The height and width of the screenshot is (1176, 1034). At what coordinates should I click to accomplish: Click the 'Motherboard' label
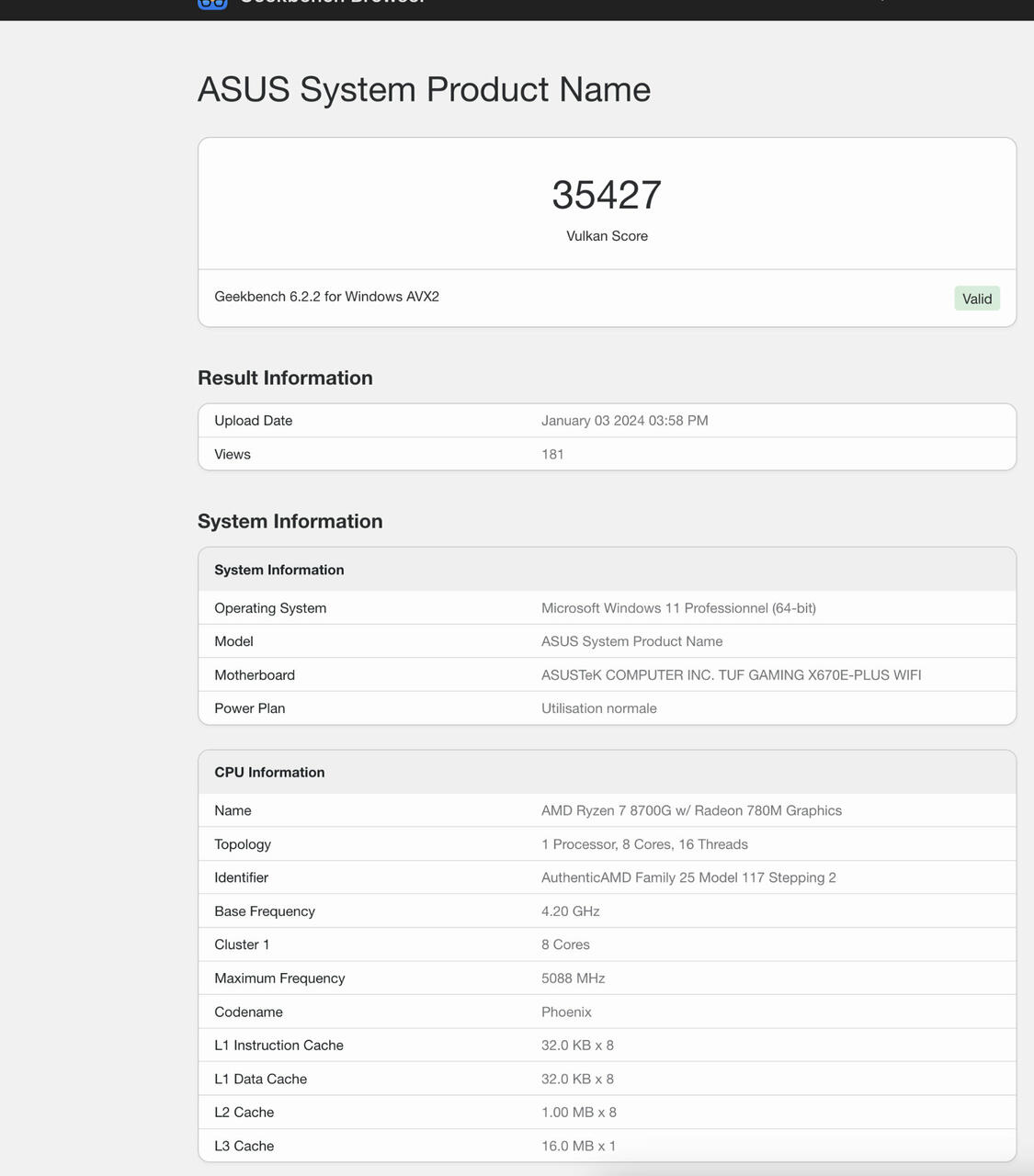point(255,675)
